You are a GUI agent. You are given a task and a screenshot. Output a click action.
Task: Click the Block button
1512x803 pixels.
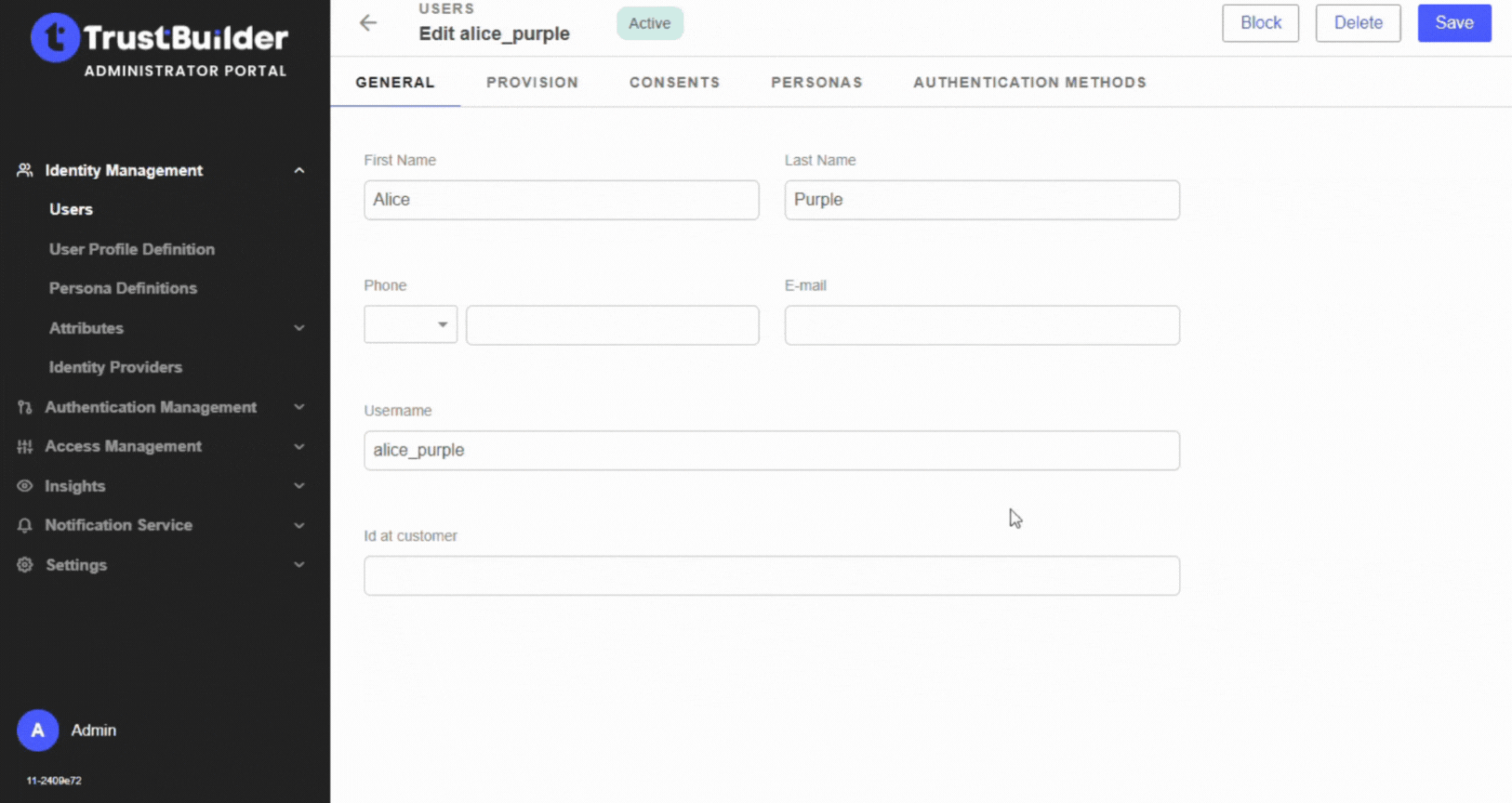click(1260, 23)
